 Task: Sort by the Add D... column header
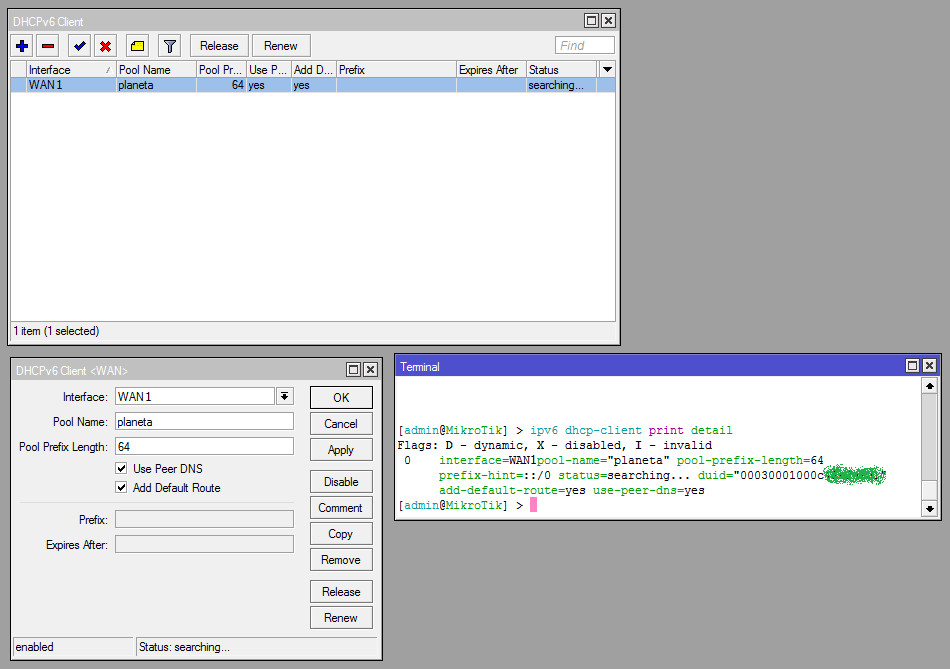(x=313, y=70)
